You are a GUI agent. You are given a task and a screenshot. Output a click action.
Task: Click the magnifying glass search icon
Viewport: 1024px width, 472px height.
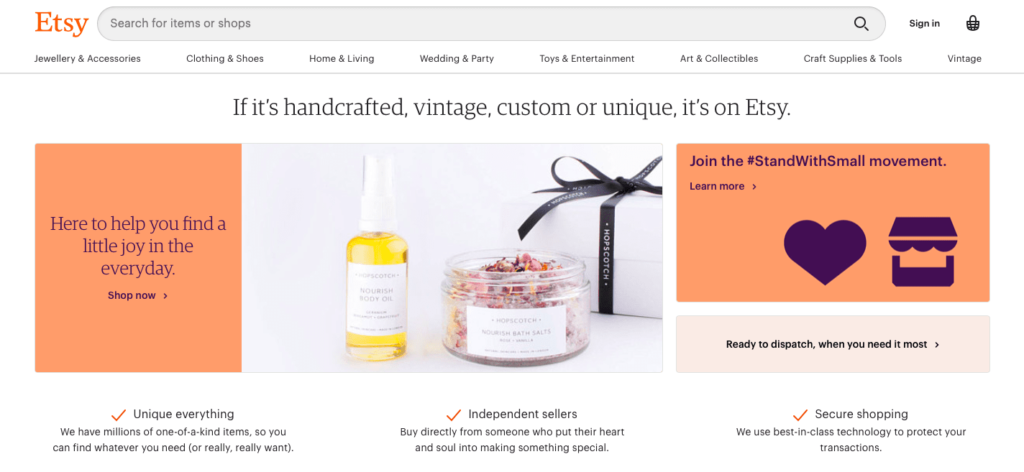[861, 24]
